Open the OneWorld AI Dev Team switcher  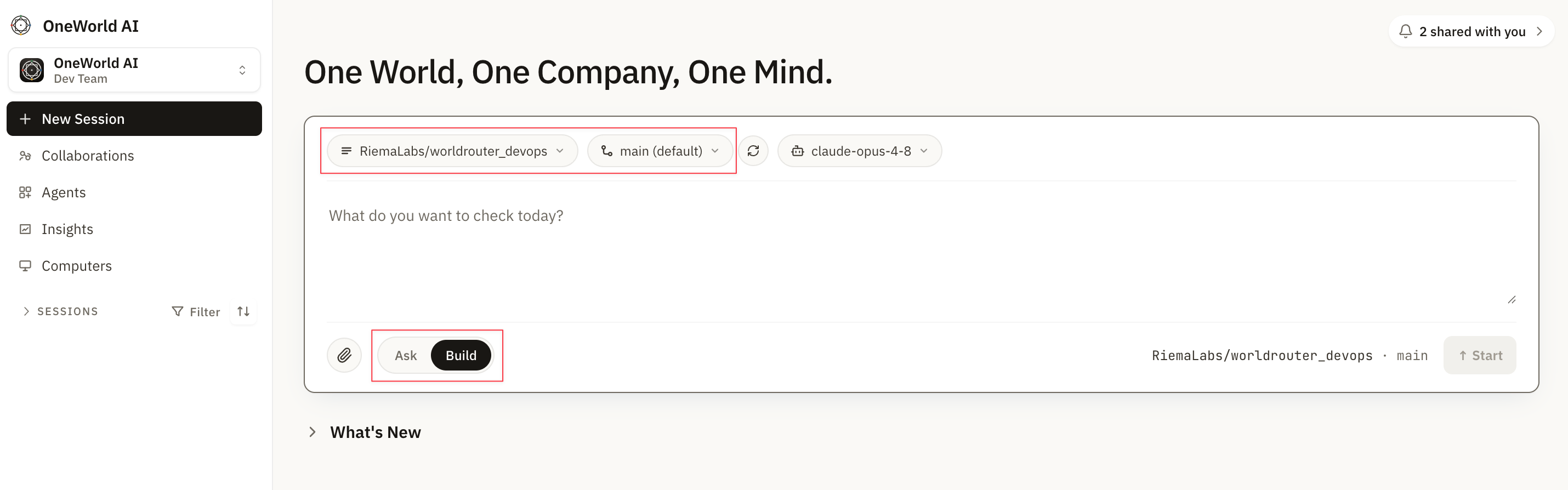point(134,70)
